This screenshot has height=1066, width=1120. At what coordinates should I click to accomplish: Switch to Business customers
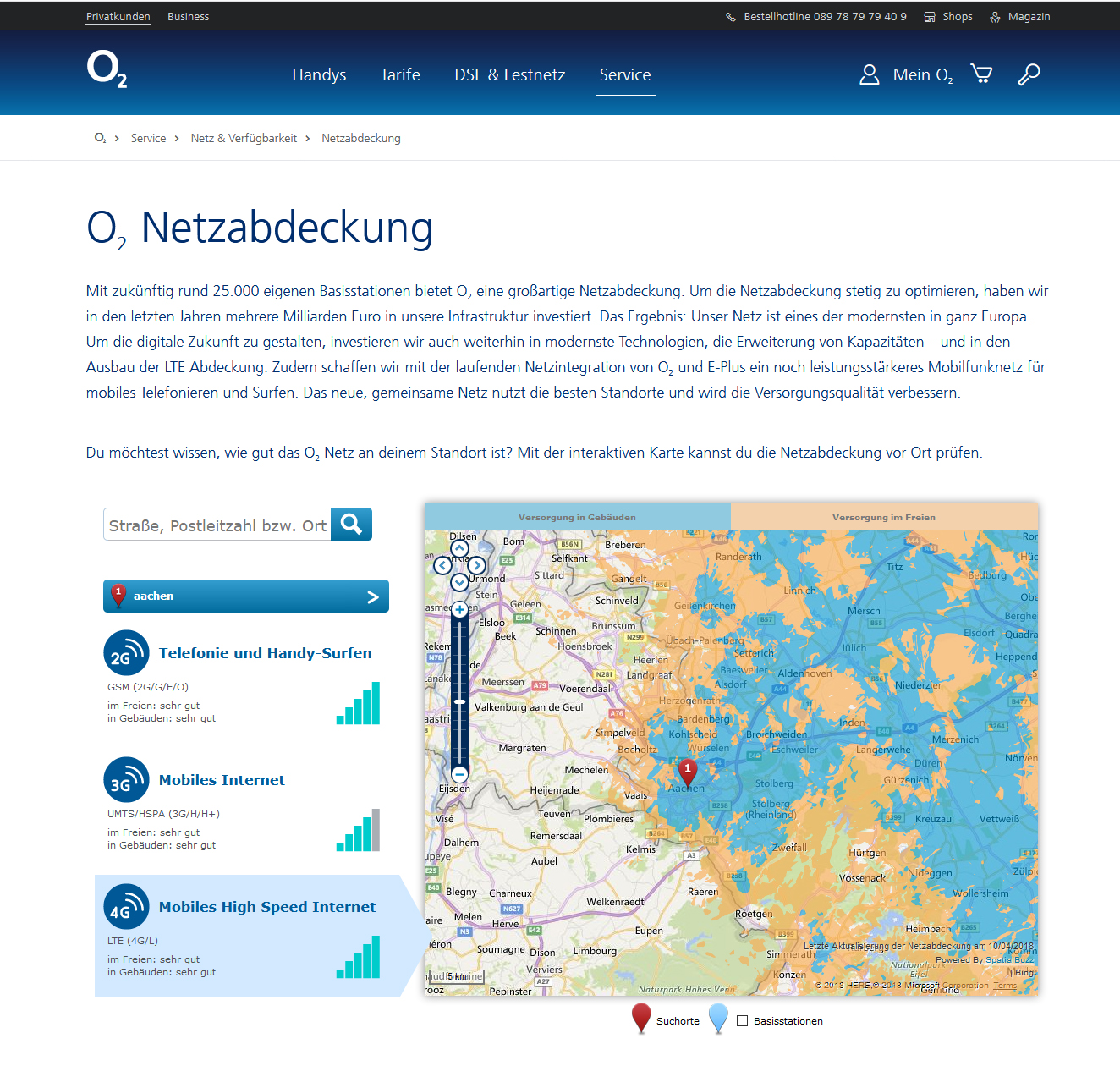tap(189, 17)
